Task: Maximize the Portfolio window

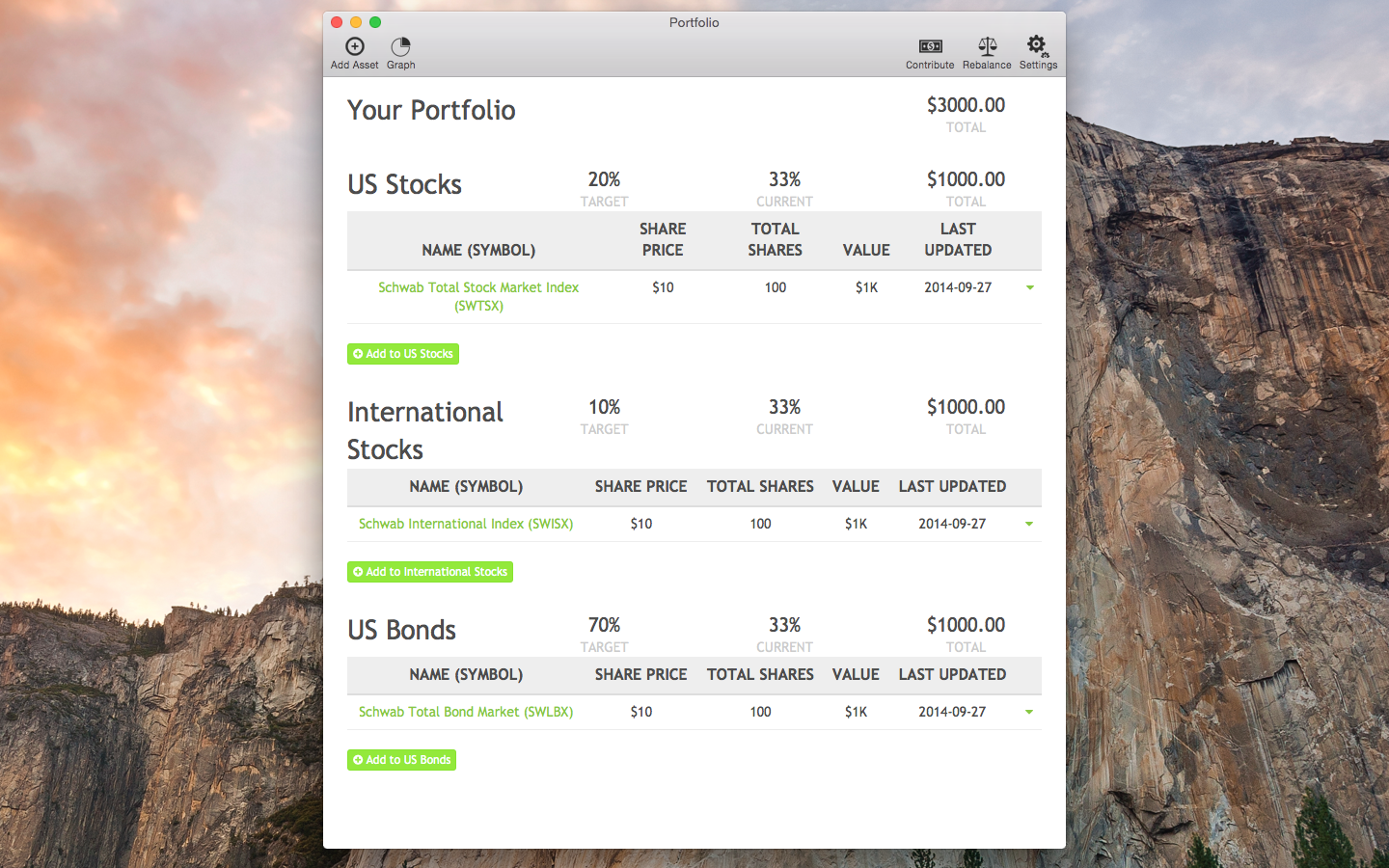Action: 375,22
